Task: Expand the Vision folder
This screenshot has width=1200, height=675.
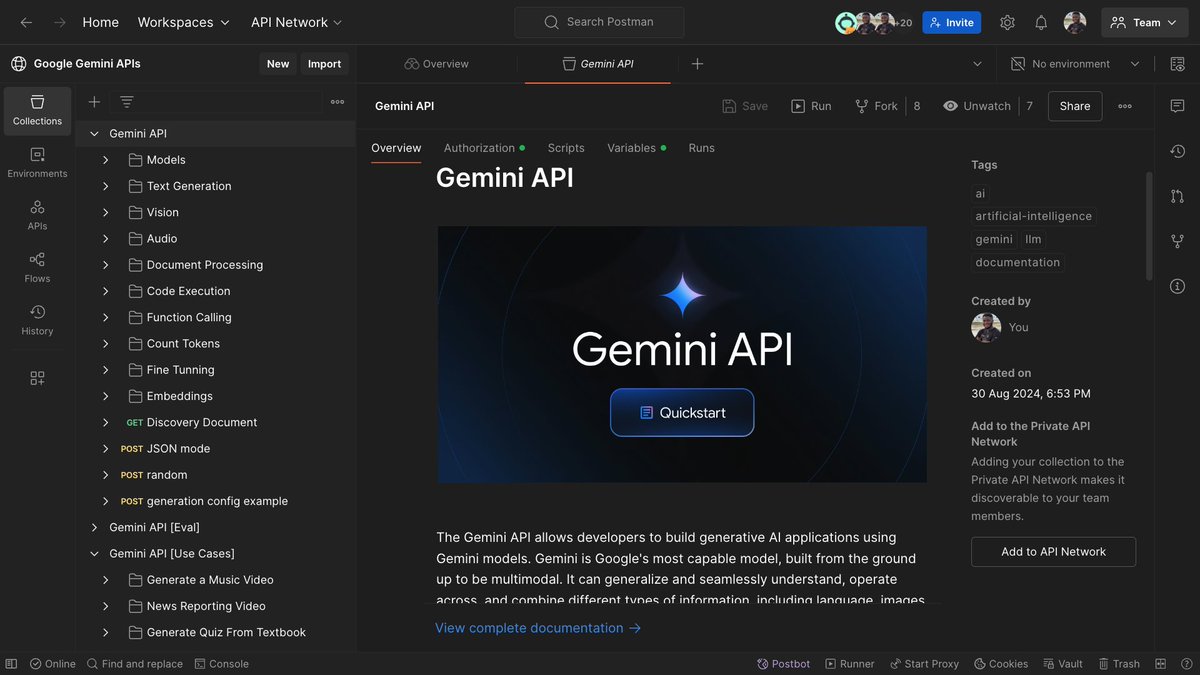Action: coord(106,212)
